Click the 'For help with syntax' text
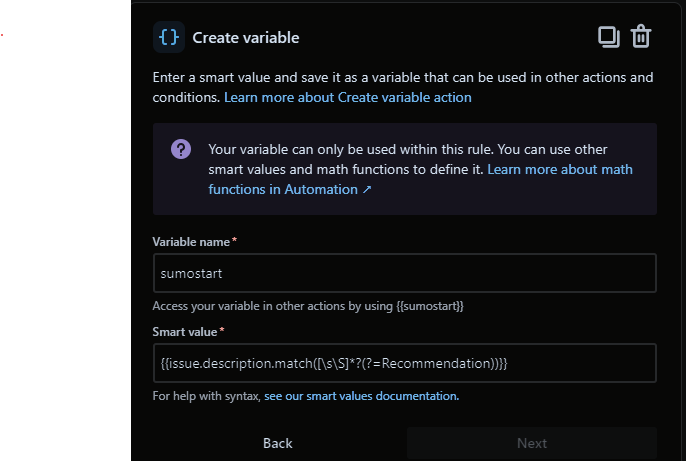The height and width of the screenshot is (461, 686). 206,396
